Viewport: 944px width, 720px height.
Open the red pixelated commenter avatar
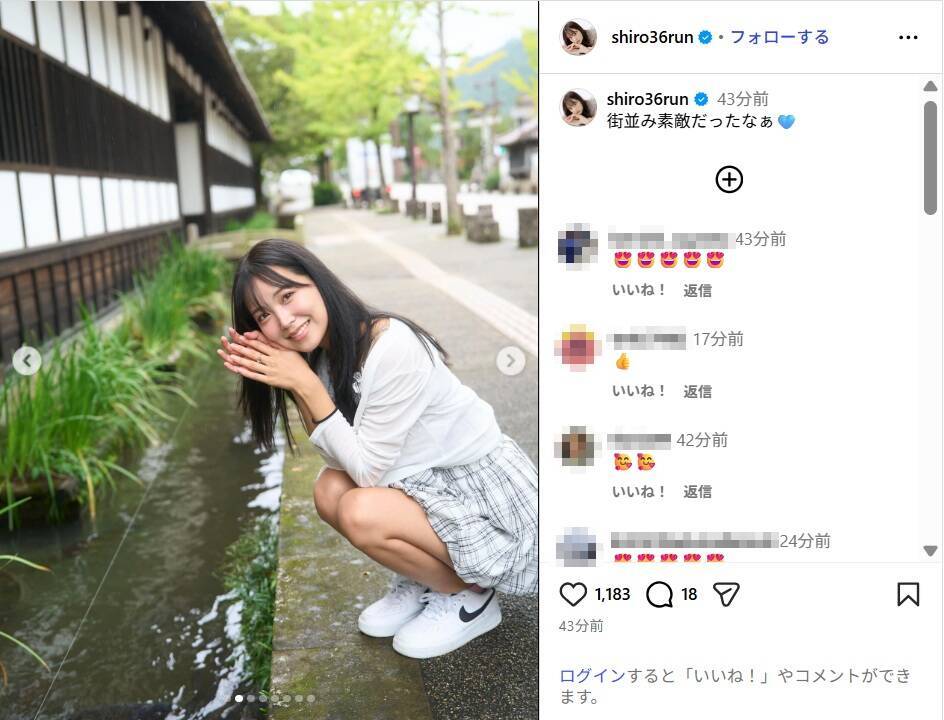click(x=578, y=346)
